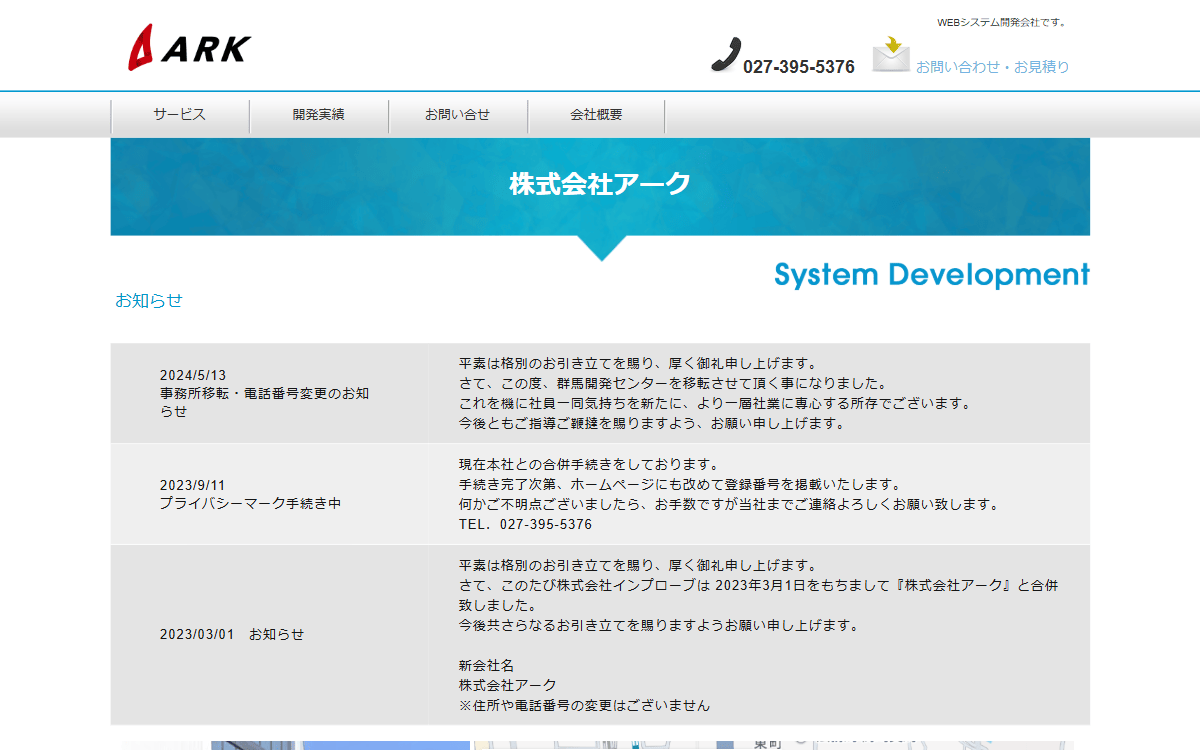Open the お問い合せ menu item

(x=458, y=115)
